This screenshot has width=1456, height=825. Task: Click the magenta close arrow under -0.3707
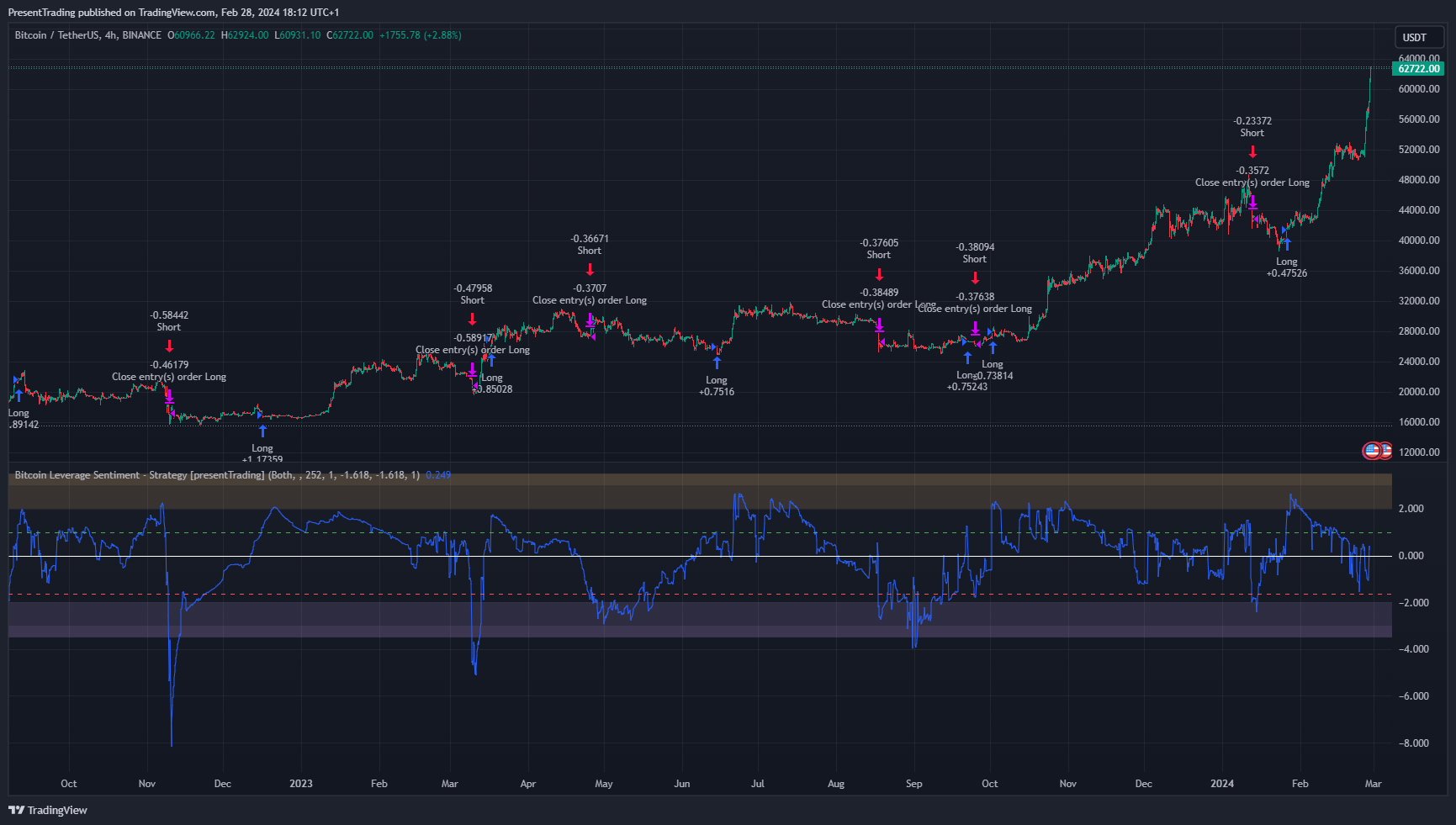(590, 320)
